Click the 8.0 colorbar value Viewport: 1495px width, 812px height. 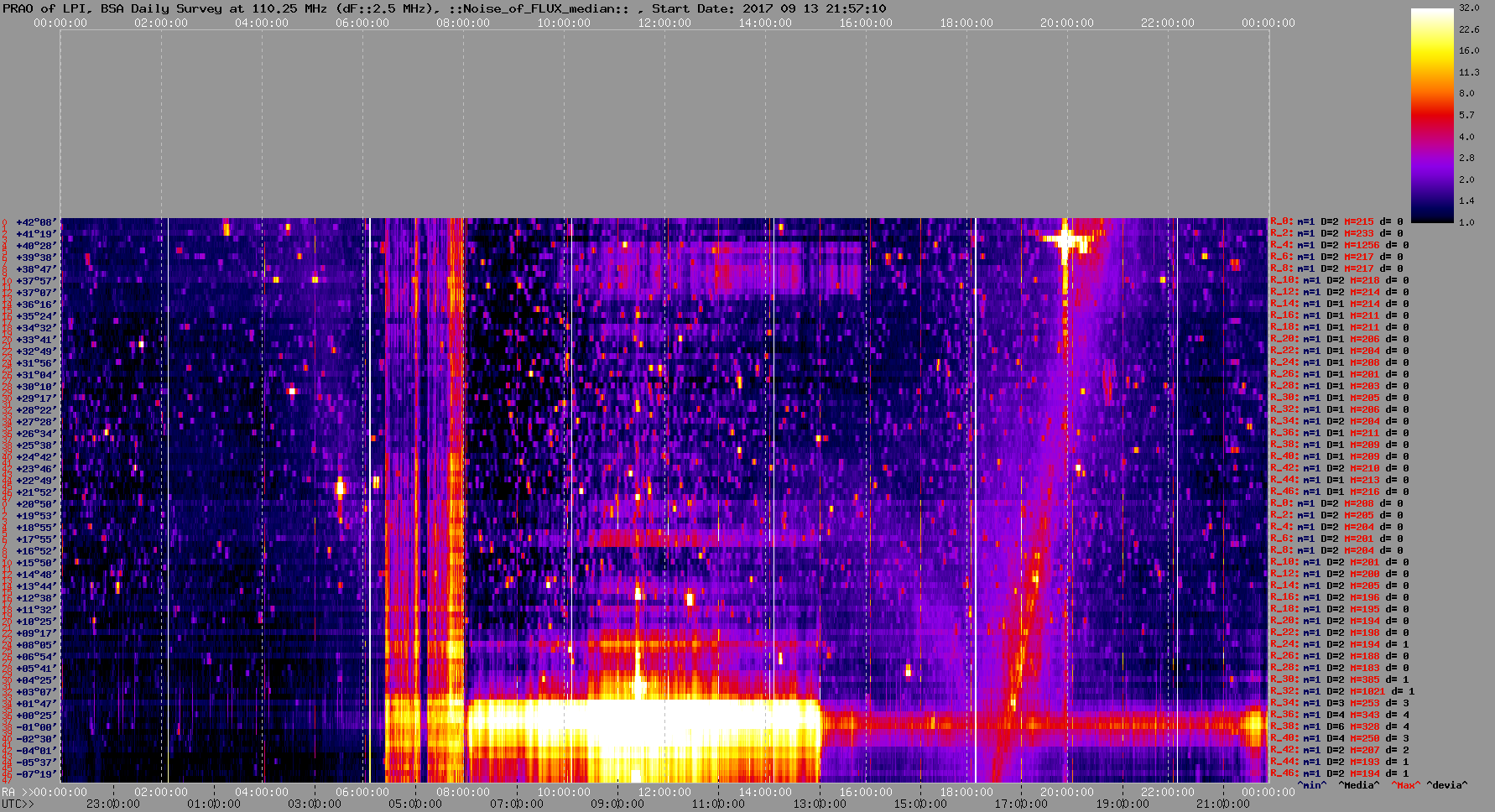coord(1466,93)
